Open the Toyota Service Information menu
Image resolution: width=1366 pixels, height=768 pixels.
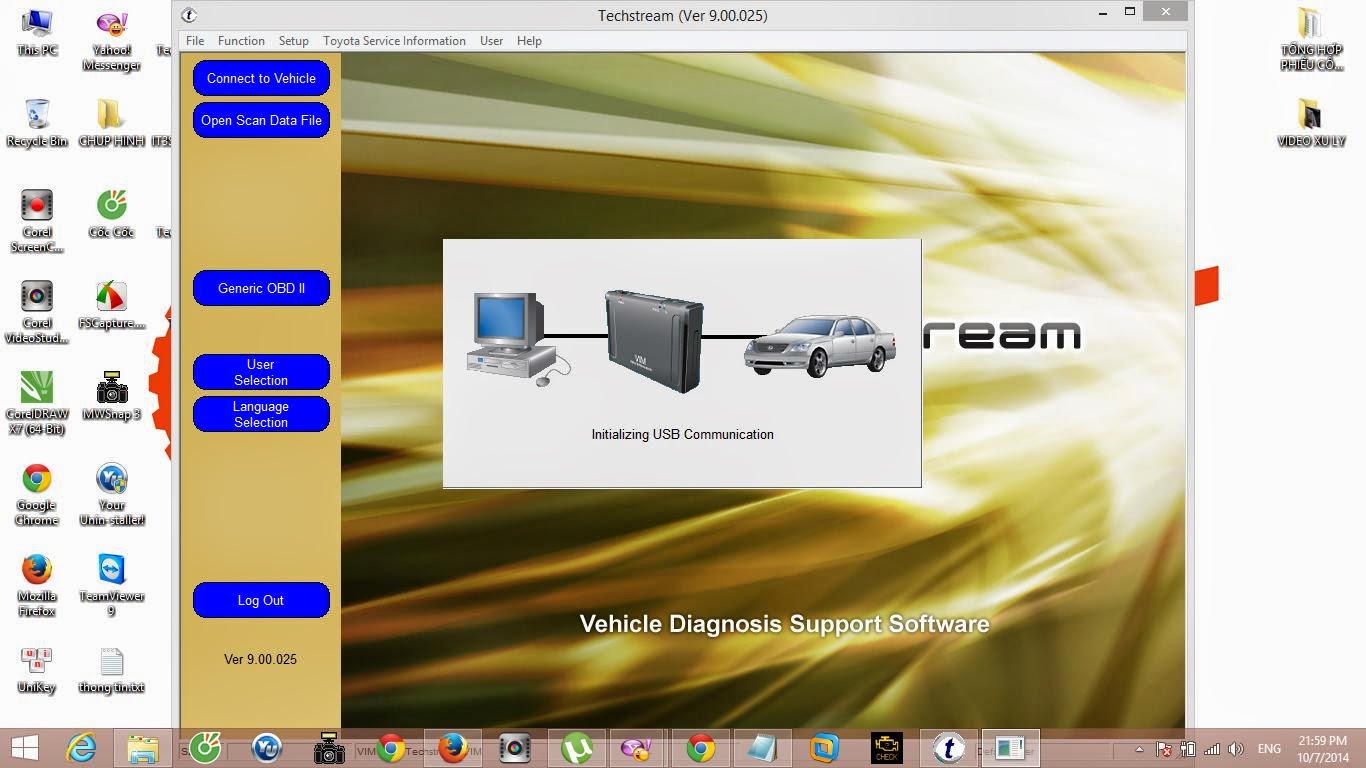tap(394, 41)
